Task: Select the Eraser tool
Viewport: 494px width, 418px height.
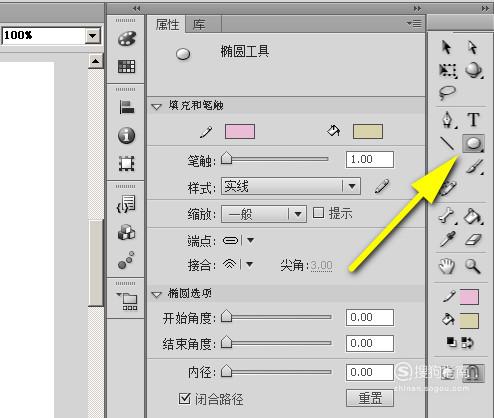Action: pos(473,239)
